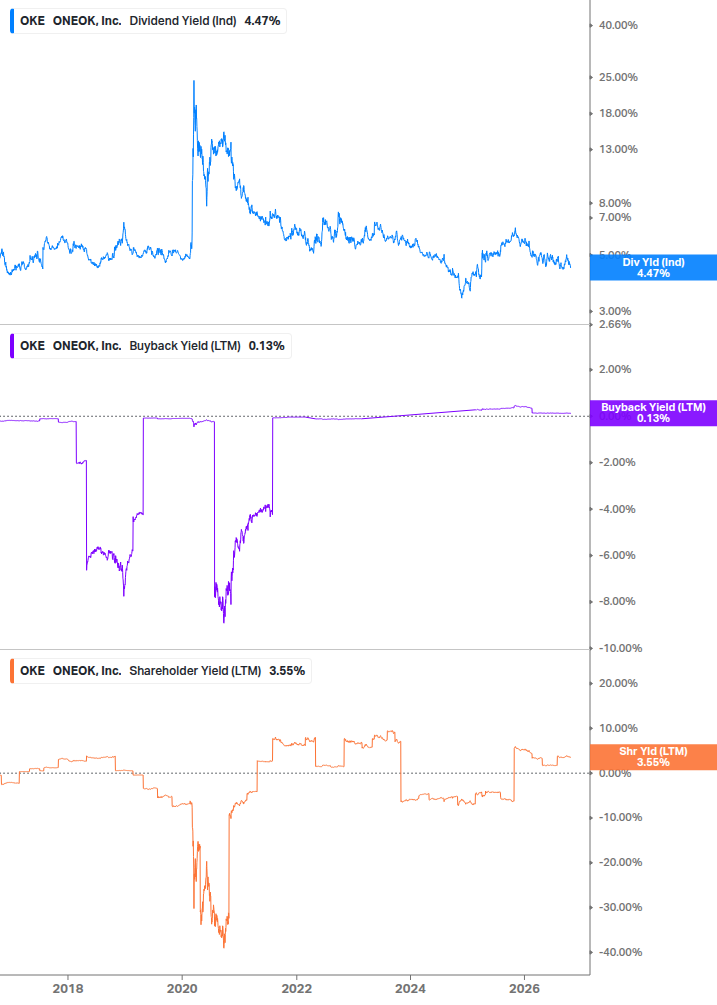Image resolution: width=717 pixels, height=1005 pixels.
Task: Click the purple color bar on Buyback Yield legend
Action: [x=12, y=346]
